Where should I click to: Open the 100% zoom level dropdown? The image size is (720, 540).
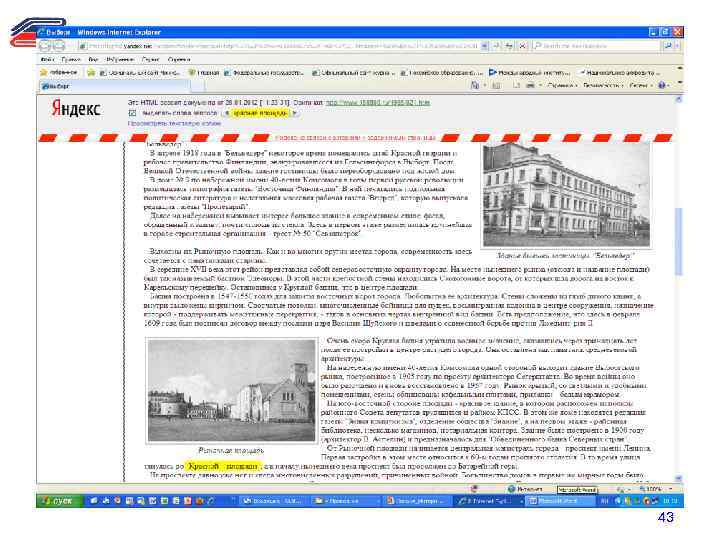656,489
